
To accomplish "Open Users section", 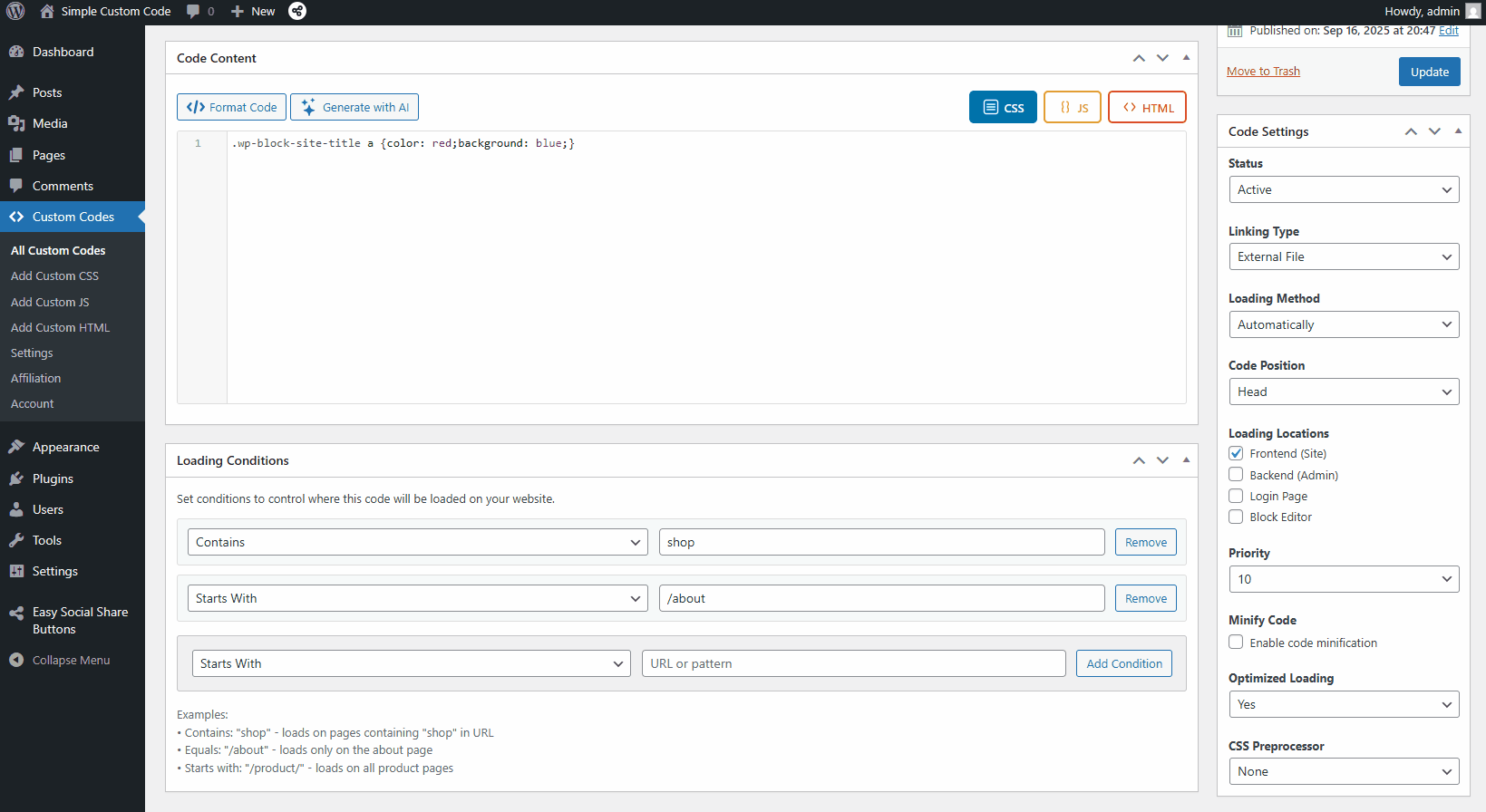I will tap(73, 509).
